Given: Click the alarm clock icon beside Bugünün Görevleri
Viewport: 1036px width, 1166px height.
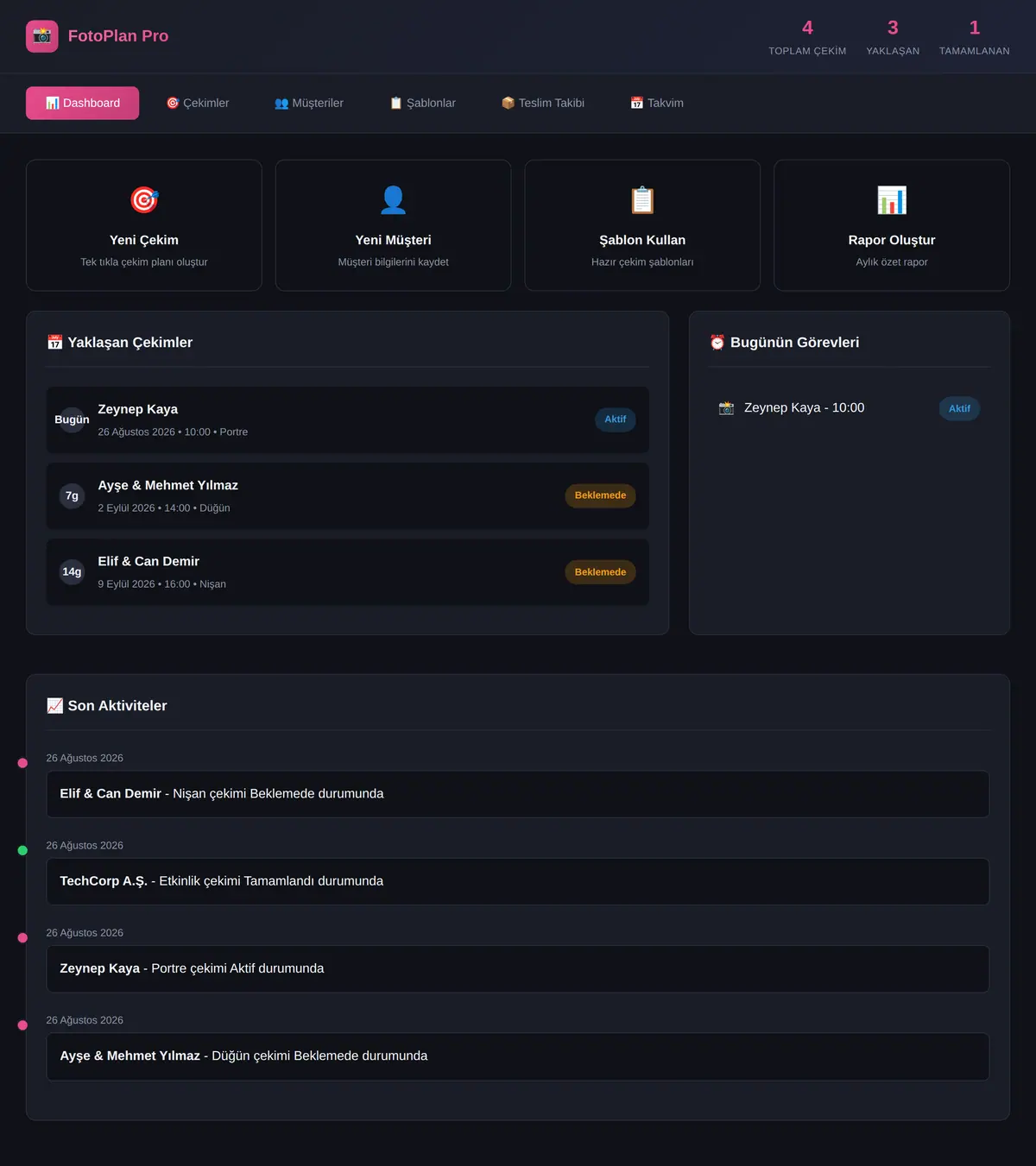Looking at the screenshot, I should [717, 343].
